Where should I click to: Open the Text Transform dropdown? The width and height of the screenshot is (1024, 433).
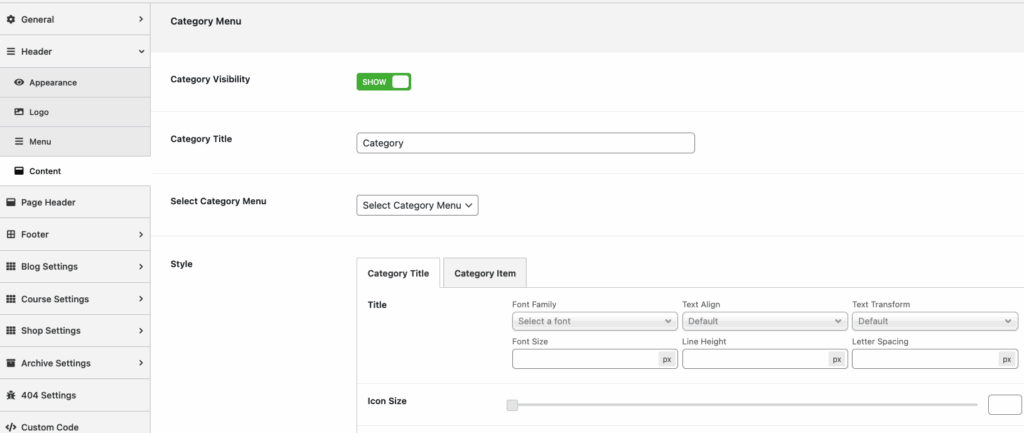pyautogui.click(x=934, y=322)
